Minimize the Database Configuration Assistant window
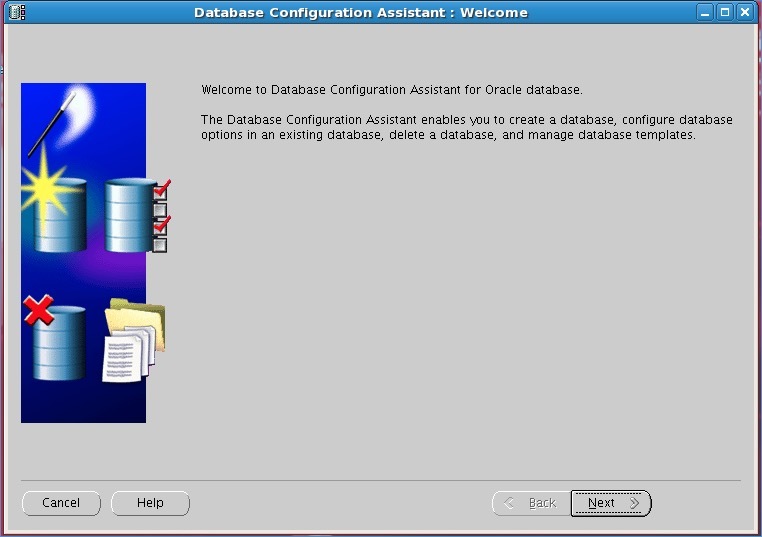This screenshot has width=762, height=537. 705,12
